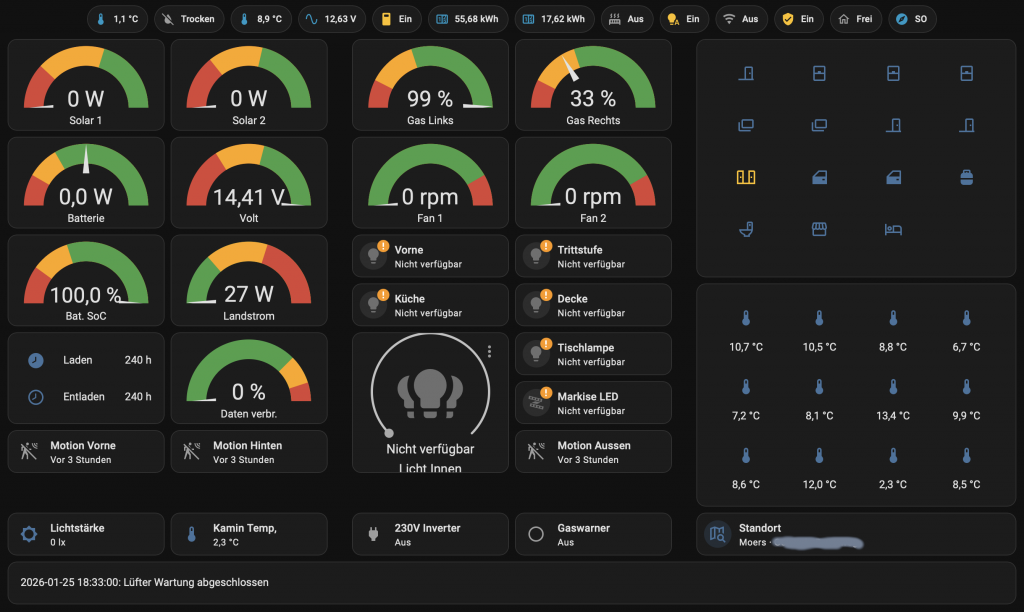Open the Bat. SoC gauge
The width and height of the screenshot is (1024, 612).
[x=86, y=280]
